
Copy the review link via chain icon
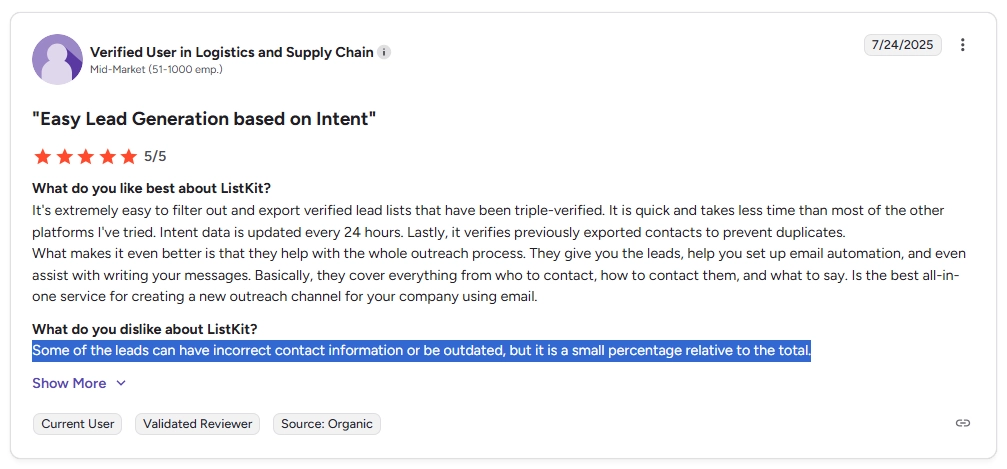tap(962, 423)
